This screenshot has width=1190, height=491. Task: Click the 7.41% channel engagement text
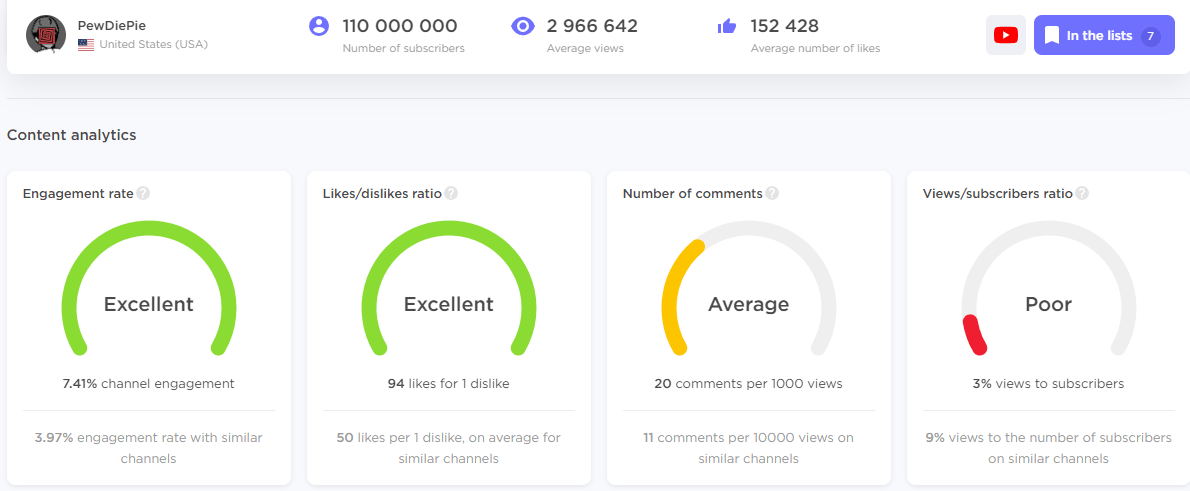click(149, 384)
